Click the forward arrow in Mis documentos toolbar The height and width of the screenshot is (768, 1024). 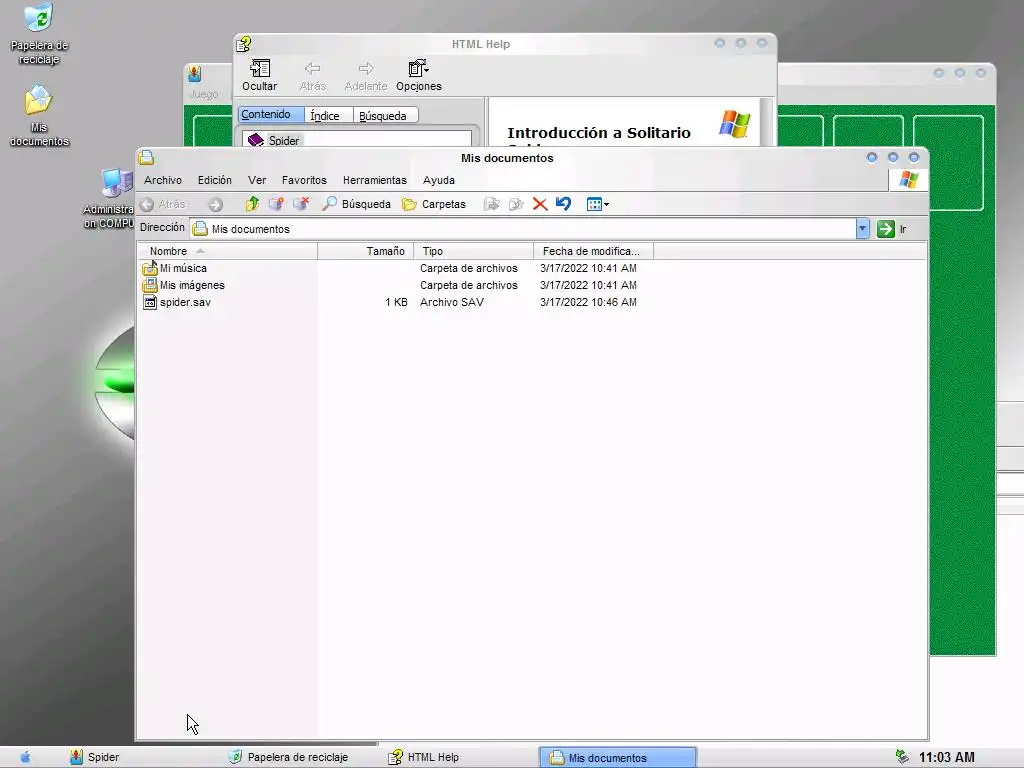[x=216, y=204]
